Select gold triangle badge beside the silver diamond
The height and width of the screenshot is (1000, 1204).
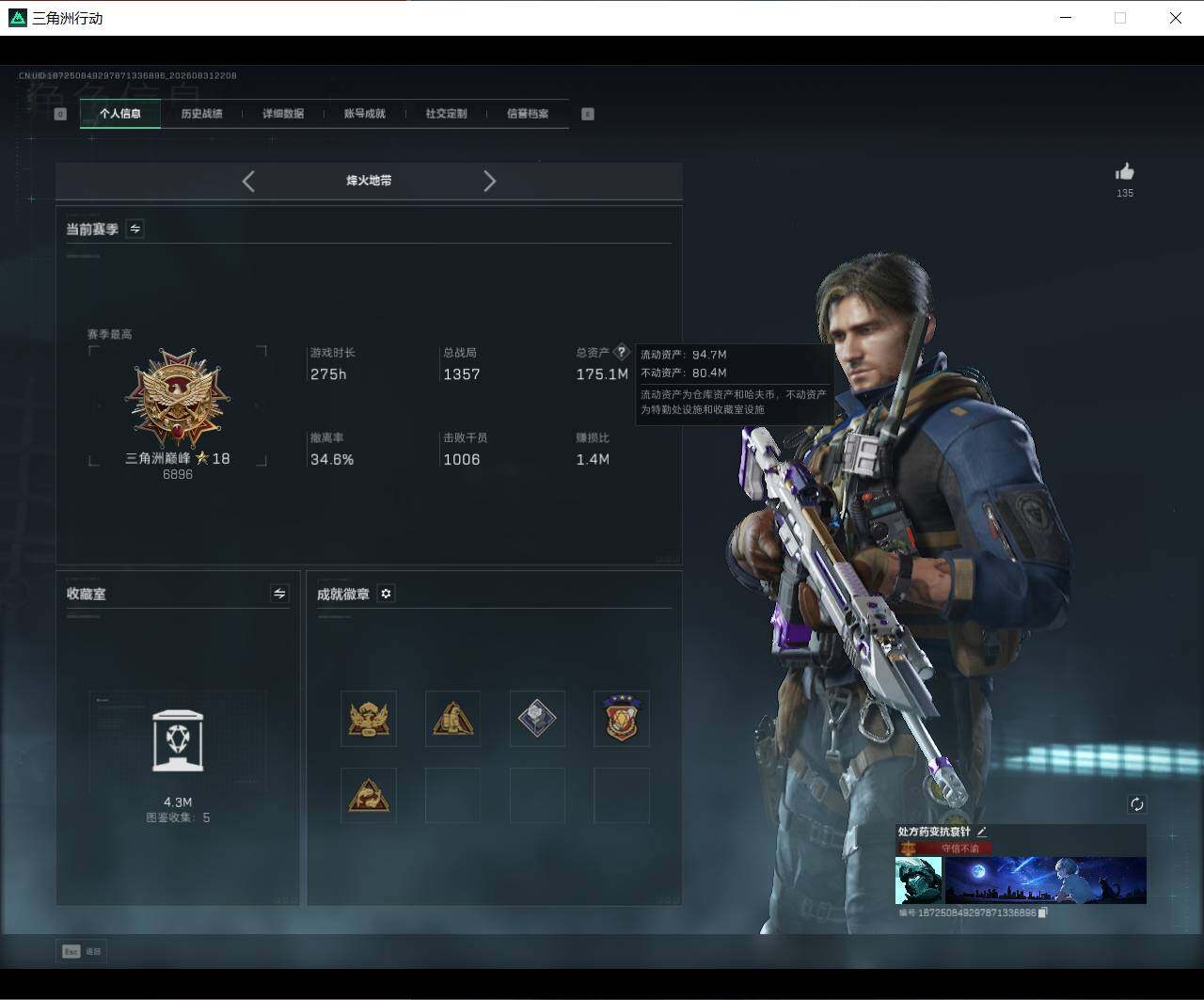click(x=452, y=719)
